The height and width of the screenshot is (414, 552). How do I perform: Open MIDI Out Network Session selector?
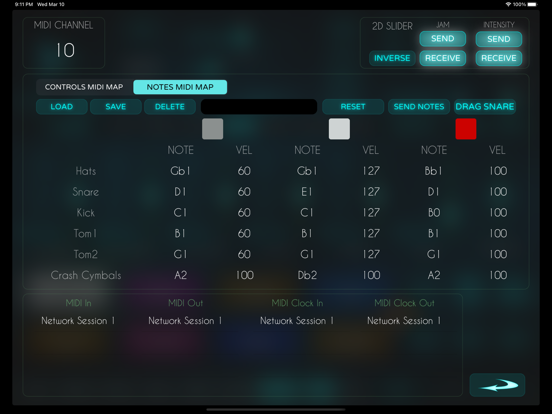click(x=185, y=321)
